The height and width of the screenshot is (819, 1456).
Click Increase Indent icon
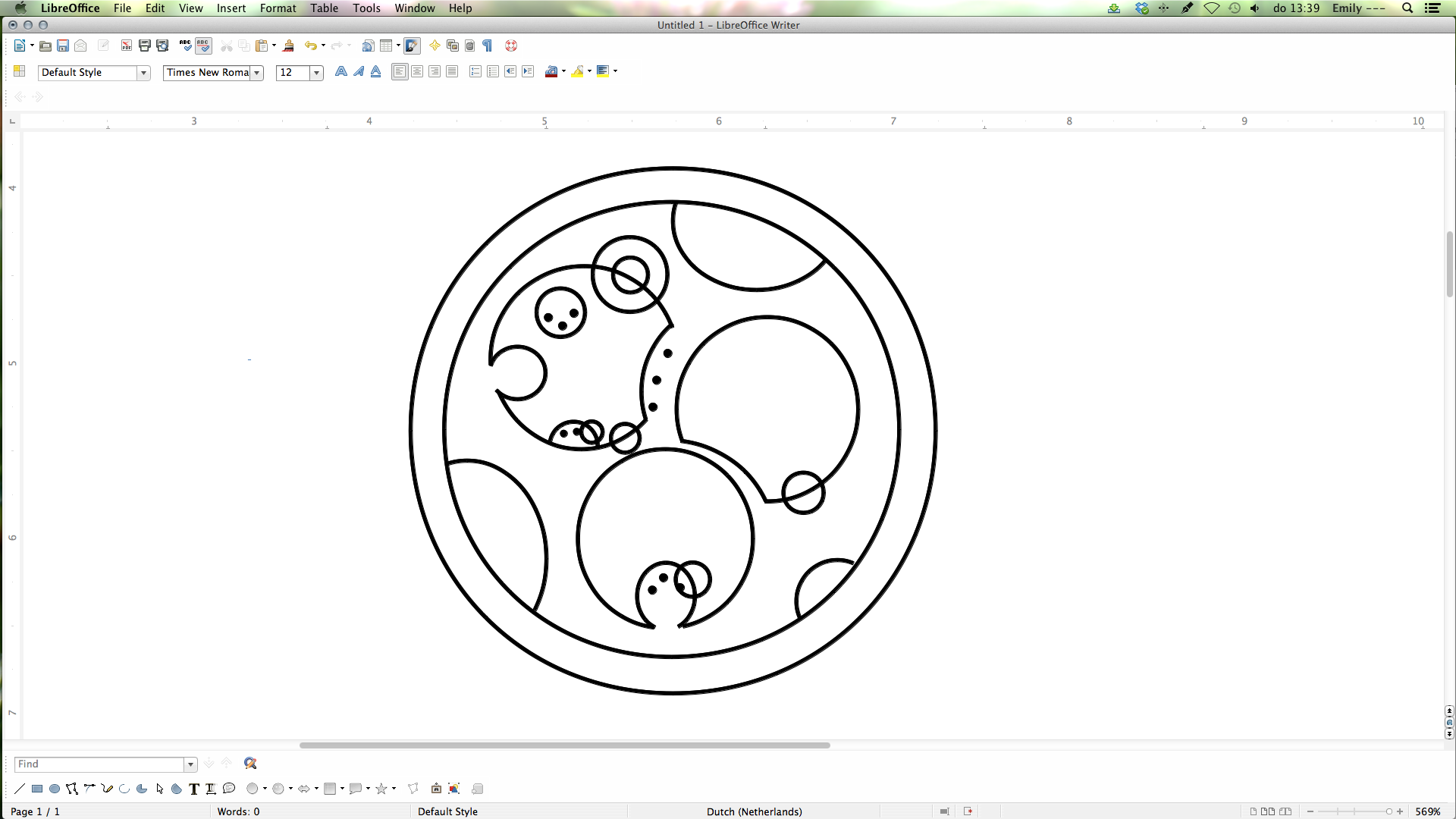[528, 71]
